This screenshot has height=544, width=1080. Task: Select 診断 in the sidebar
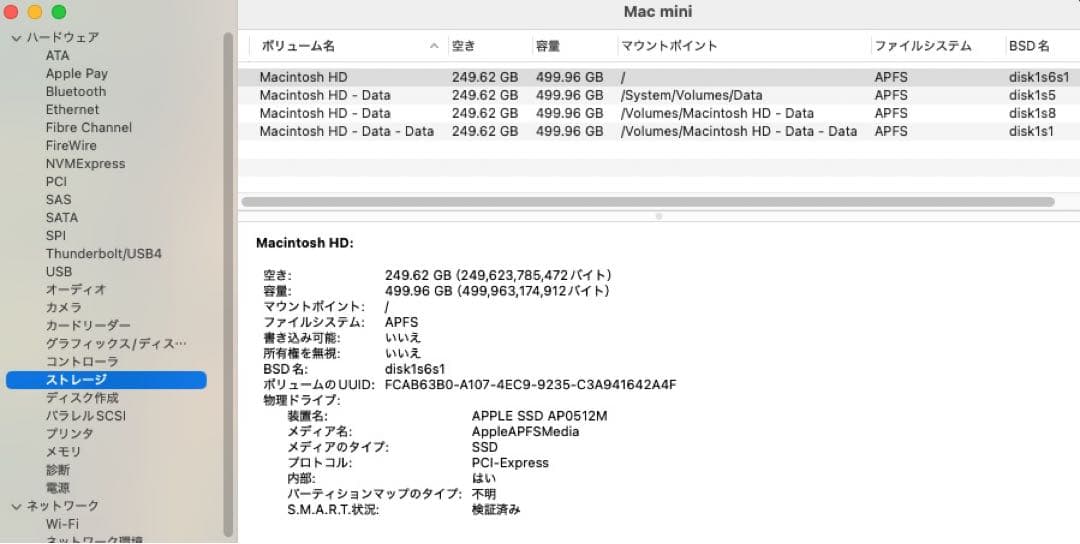pyautogui.click(x=58, y=470)
